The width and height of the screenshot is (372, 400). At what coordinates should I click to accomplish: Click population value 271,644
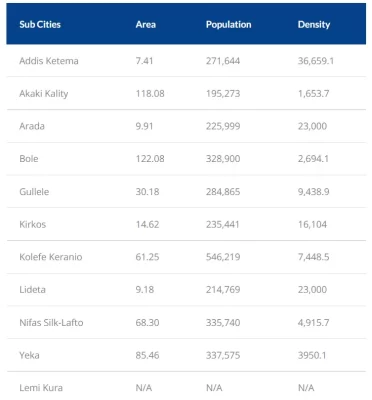pos(223,61)
